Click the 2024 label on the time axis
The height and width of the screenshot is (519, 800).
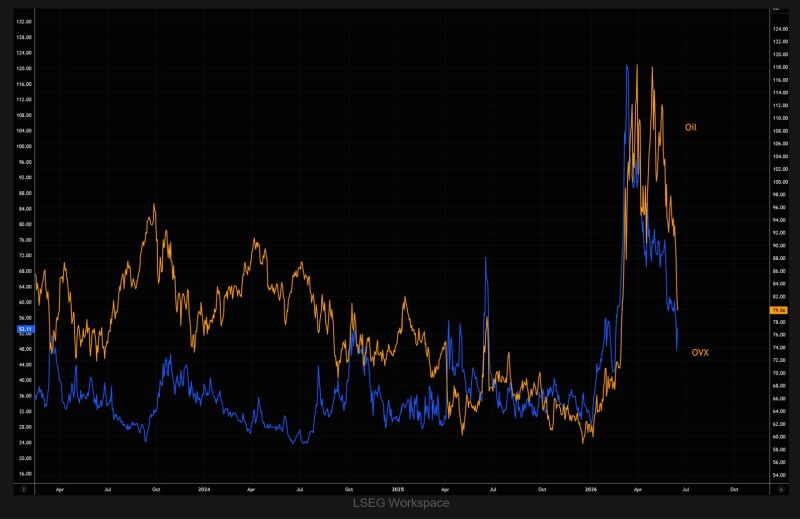point(204,489)
